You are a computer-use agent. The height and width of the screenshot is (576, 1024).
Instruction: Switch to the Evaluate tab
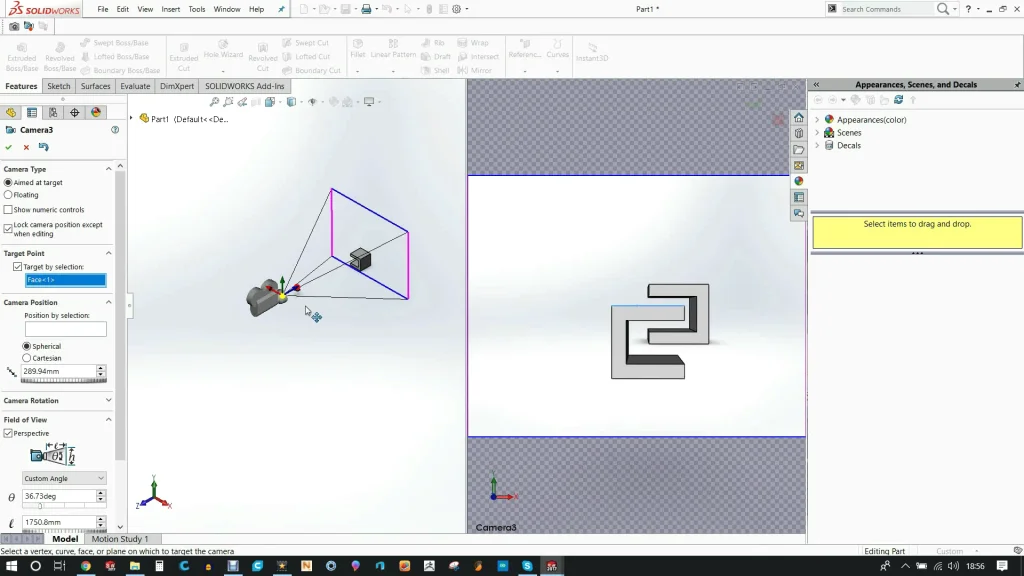pyautogui.click(x=135, y=87)
